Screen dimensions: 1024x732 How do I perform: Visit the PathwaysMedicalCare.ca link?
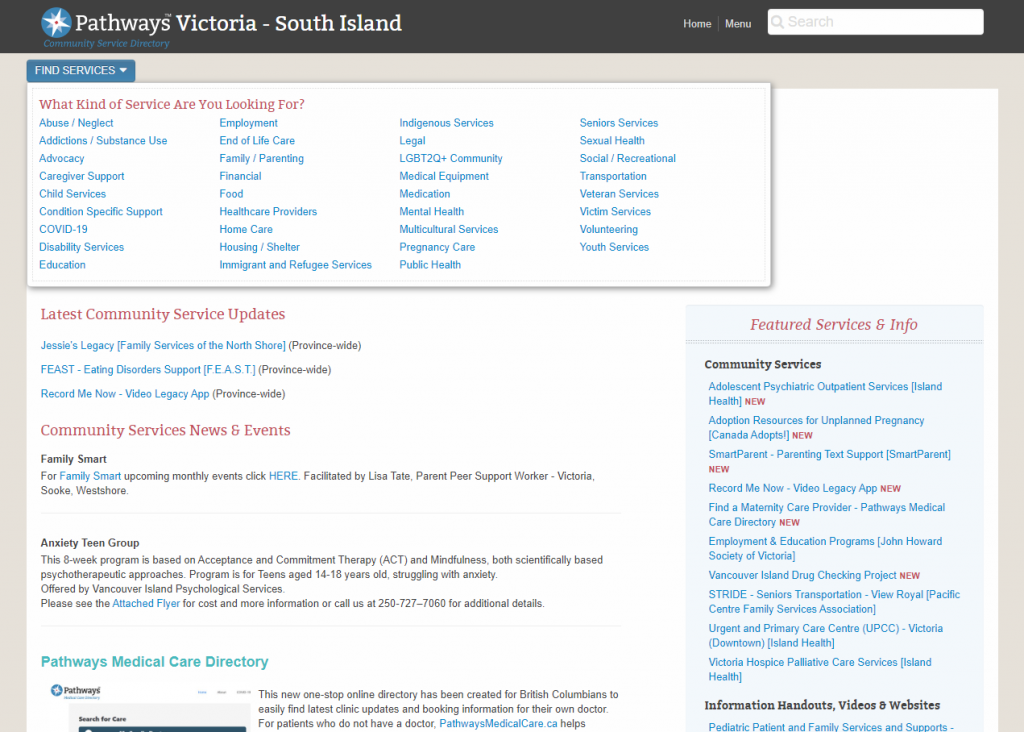[x=498, y=723]
